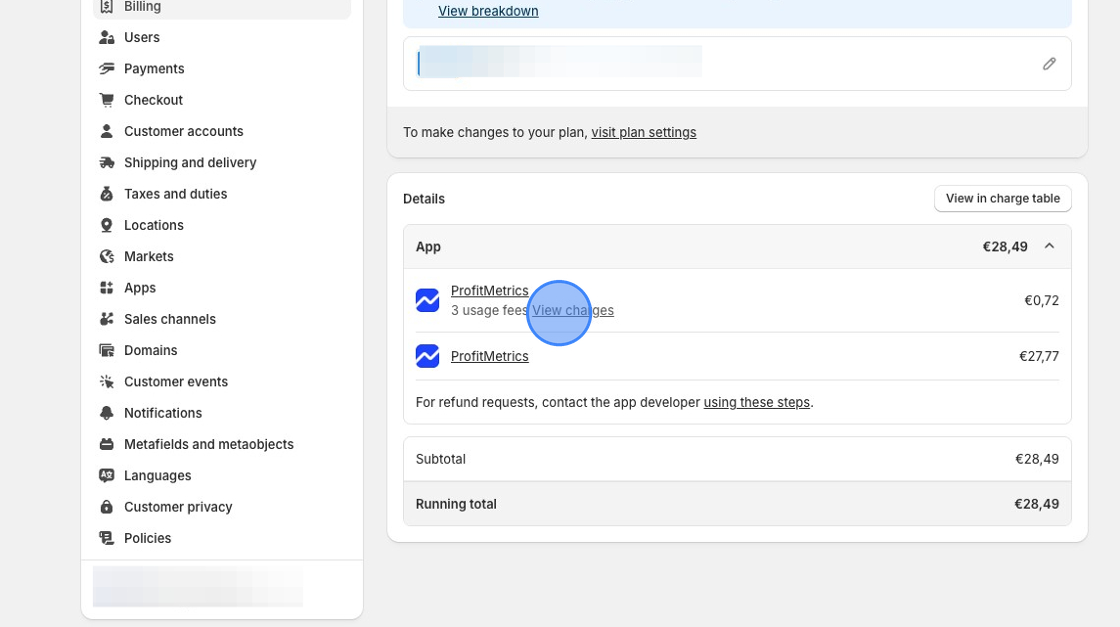Click the Policies icon
The image size is (1120, 627).
pos(106,538)
